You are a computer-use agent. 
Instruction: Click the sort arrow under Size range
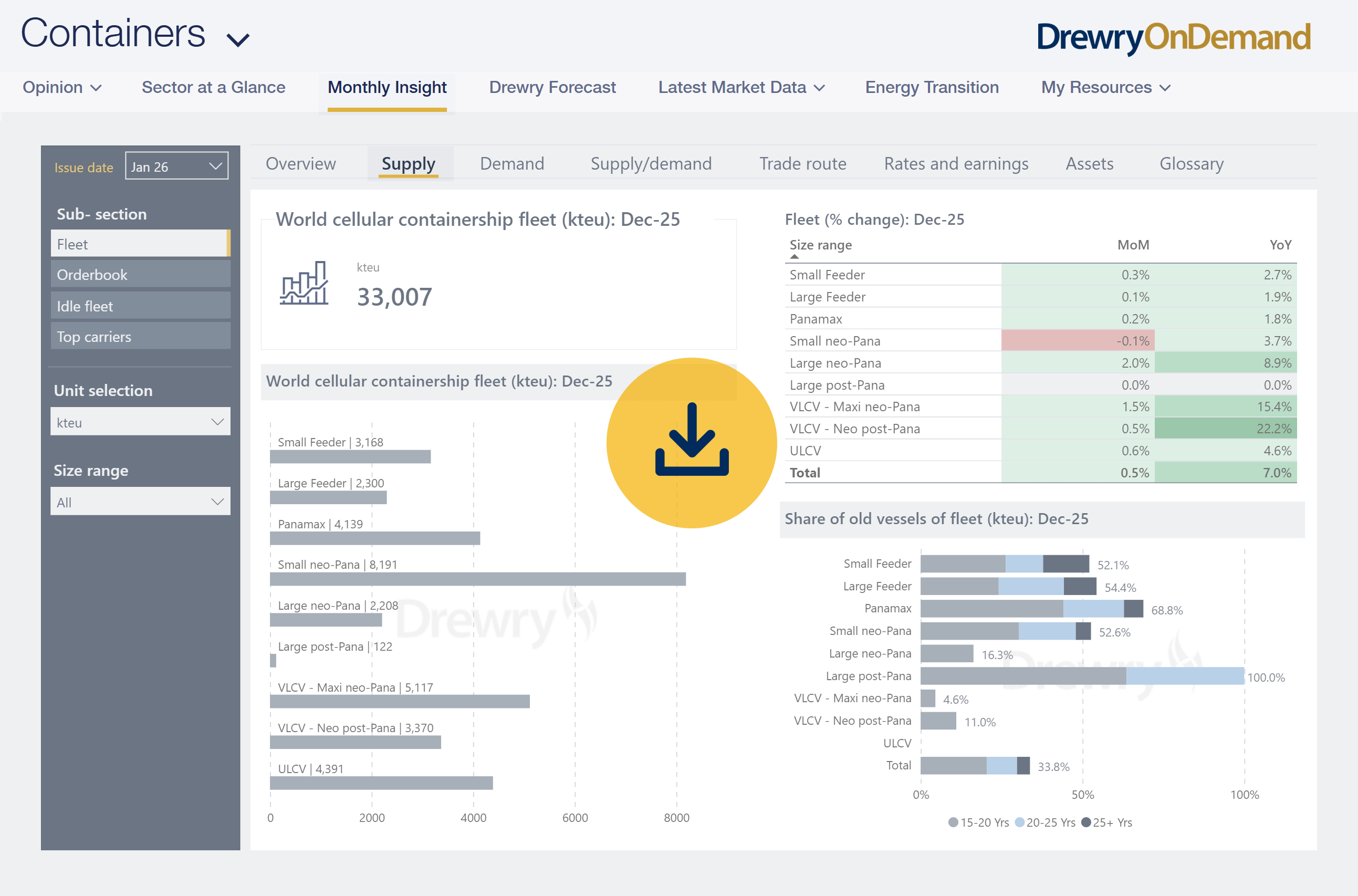point(794,257)
